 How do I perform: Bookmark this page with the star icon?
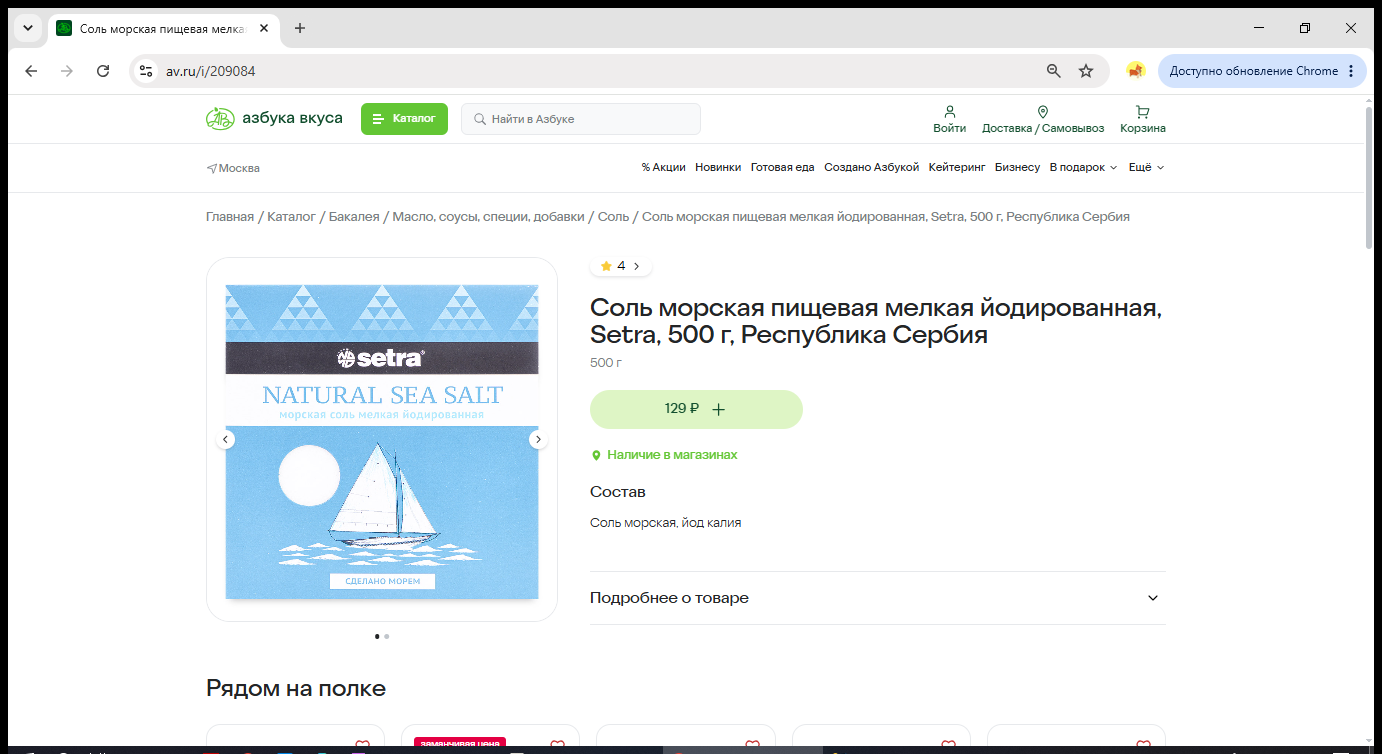(x=1086, y=71)
